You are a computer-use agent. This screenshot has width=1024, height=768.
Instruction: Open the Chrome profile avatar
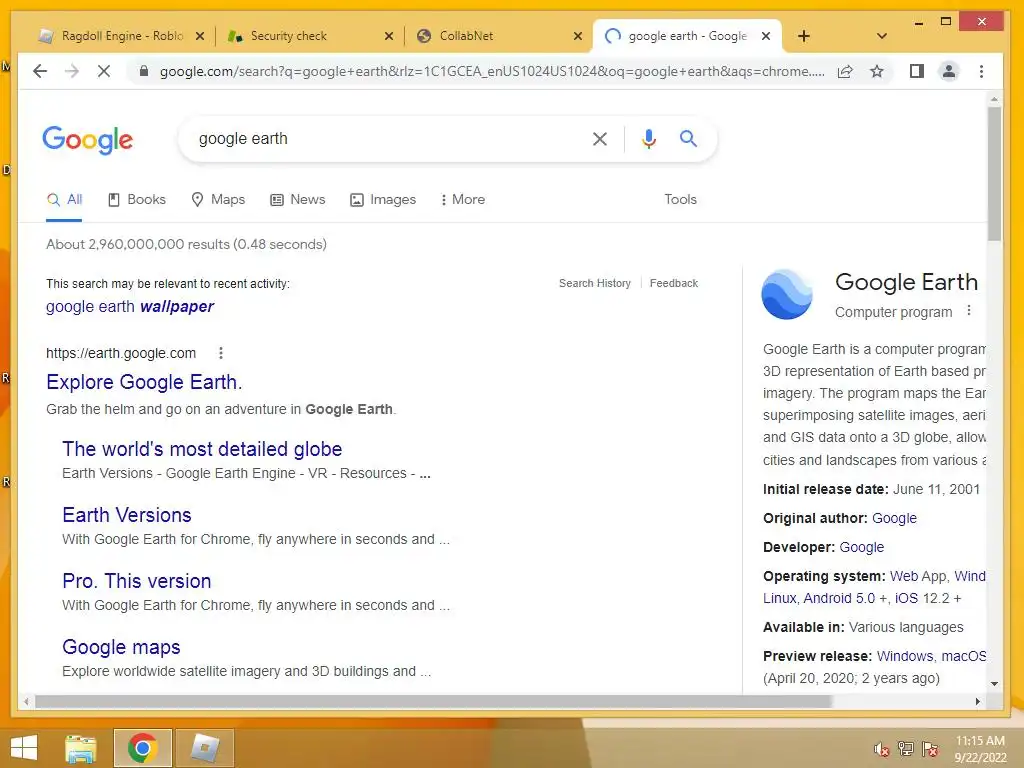(949, 71)
